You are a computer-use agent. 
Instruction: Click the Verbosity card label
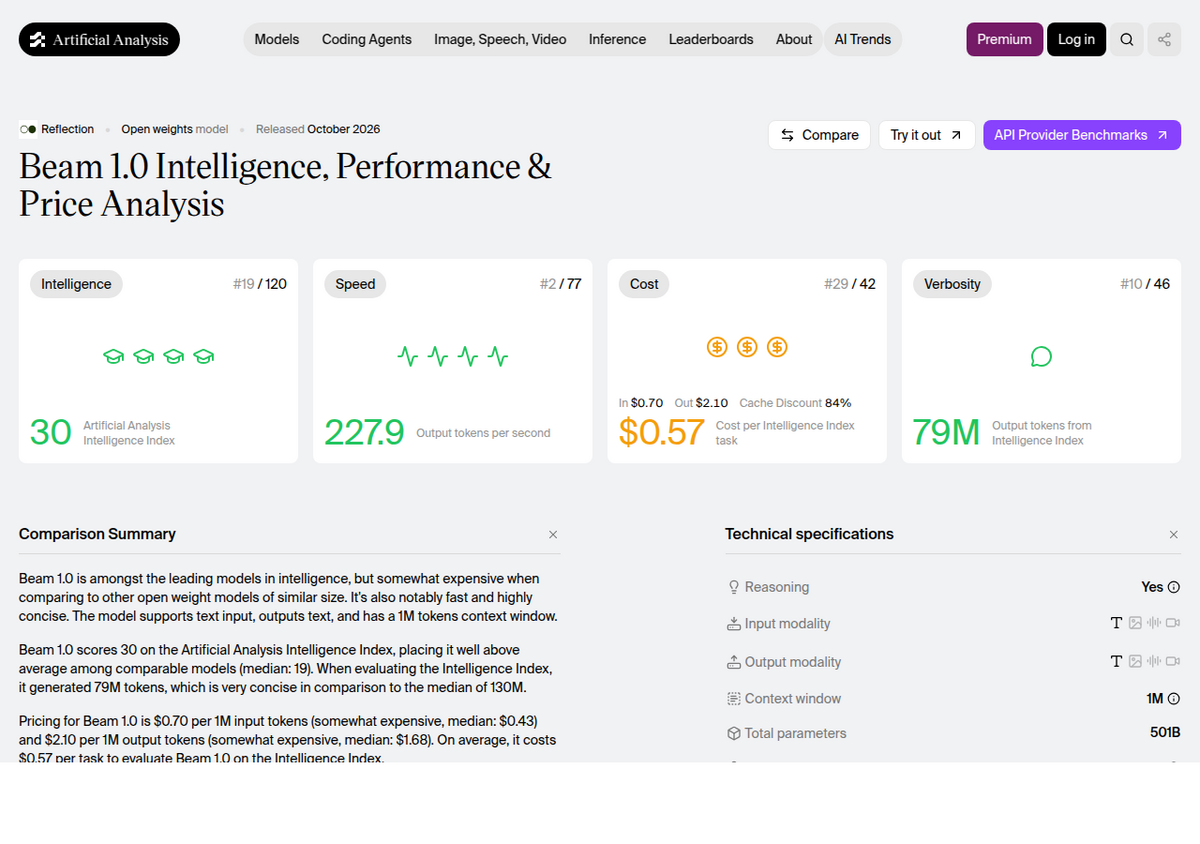pos(952,284)
